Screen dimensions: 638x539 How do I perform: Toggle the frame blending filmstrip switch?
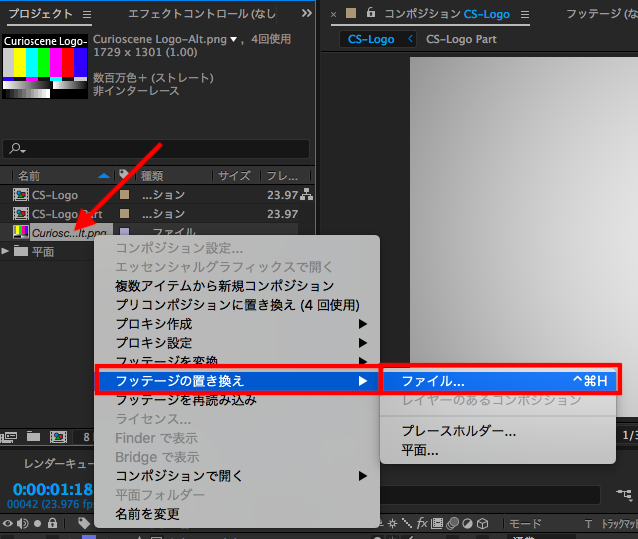tap(437, 524)
